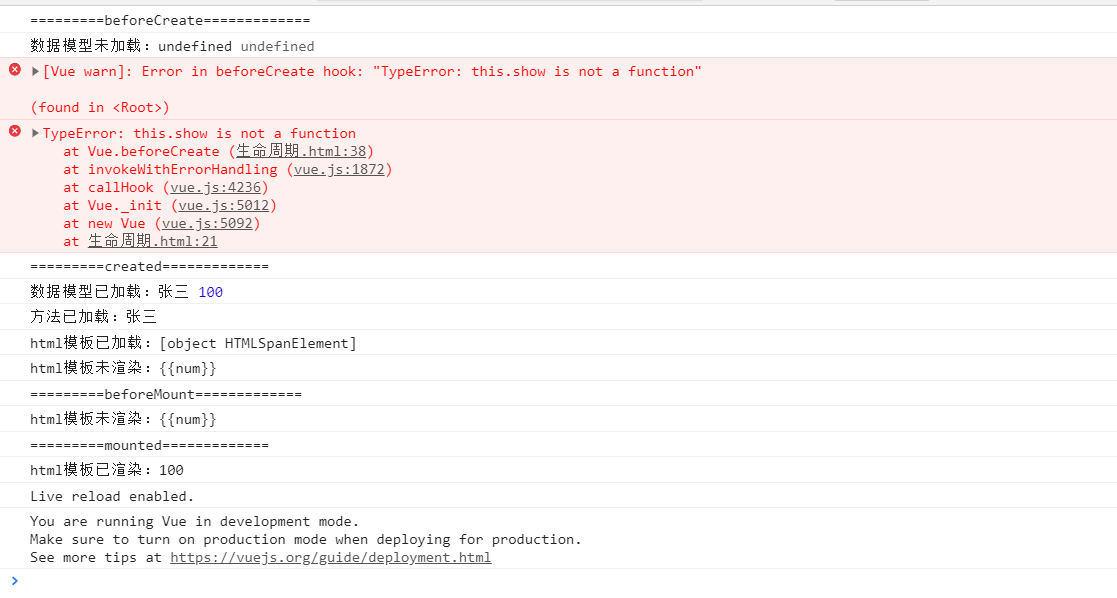Click the blue number 100 value

(210, 292)
